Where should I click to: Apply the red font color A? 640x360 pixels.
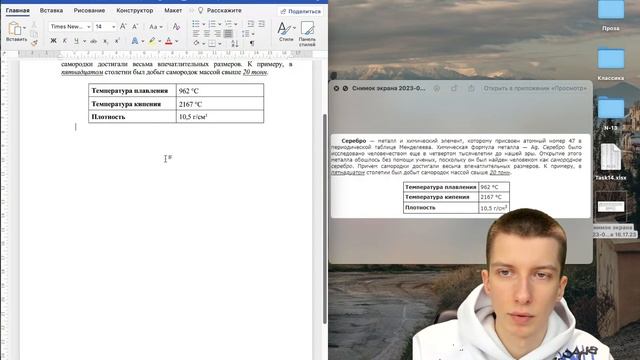click(x=169, y=41)
